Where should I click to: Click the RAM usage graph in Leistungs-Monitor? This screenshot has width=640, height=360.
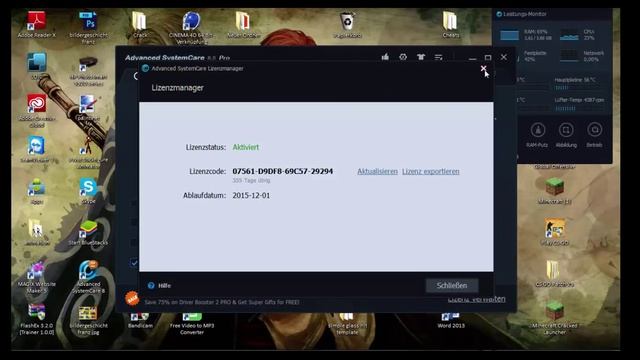509,35
